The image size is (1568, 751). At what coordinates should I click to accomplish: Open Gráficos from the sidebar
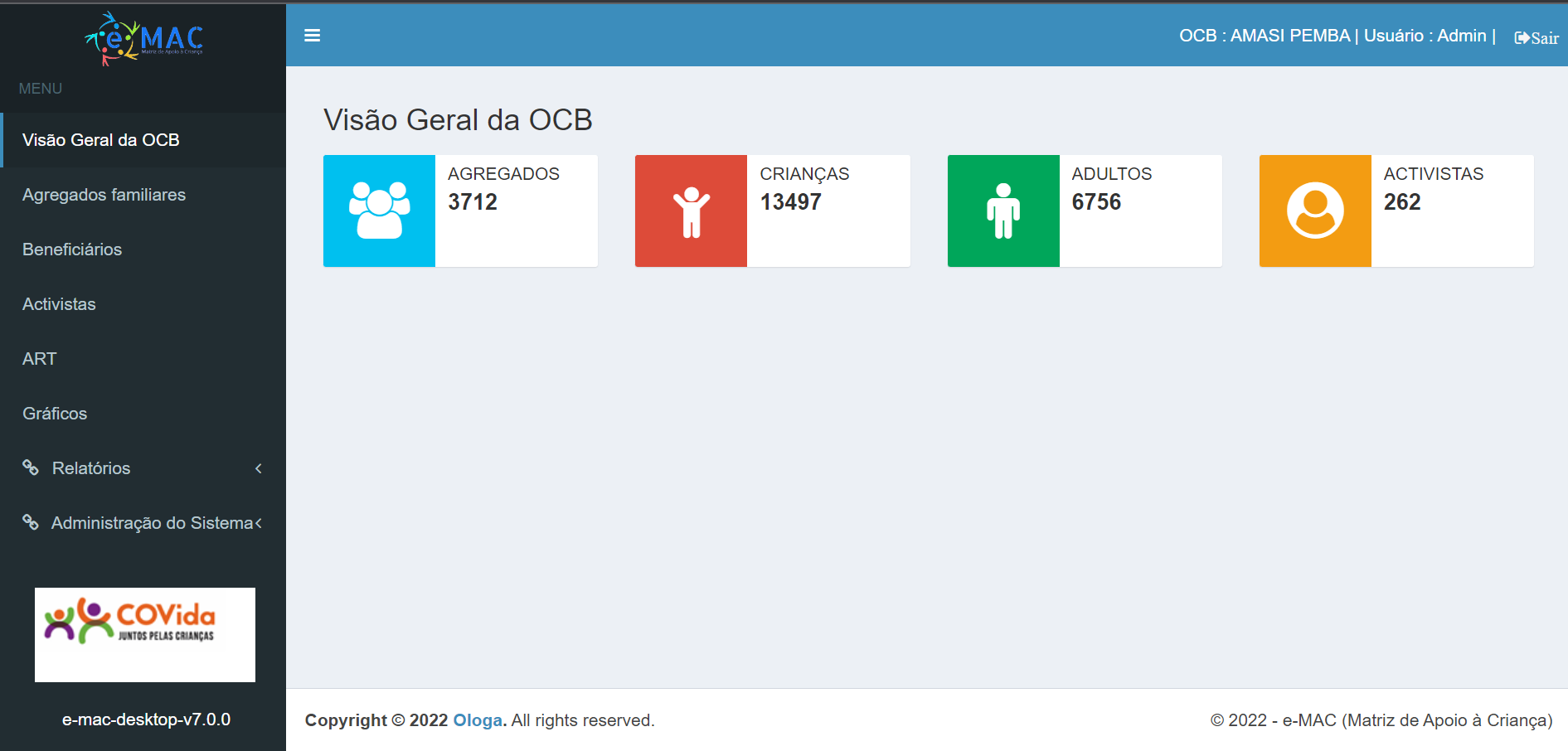pos(55,414)
